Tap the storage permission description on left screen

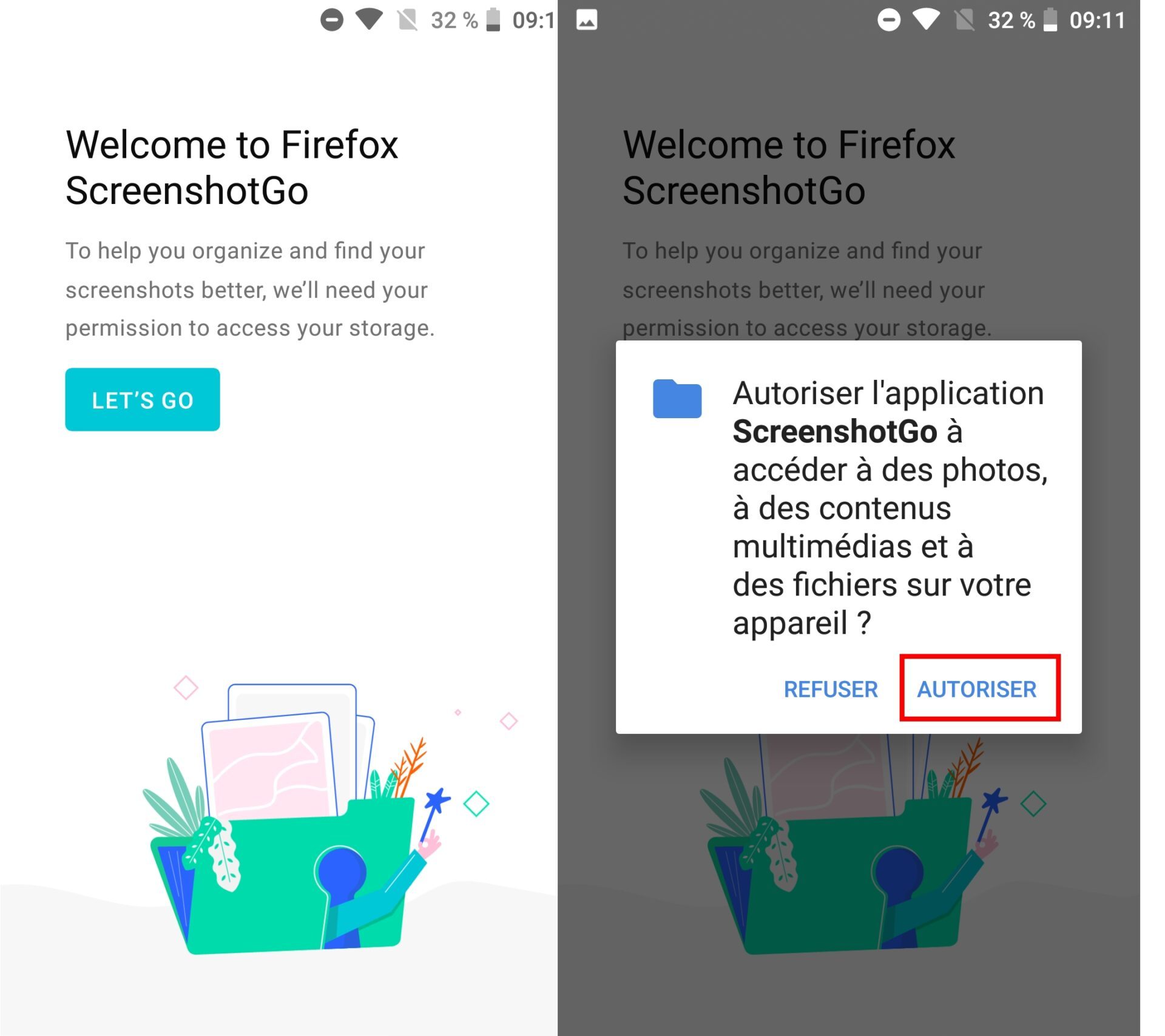click(x=250, y=289)
